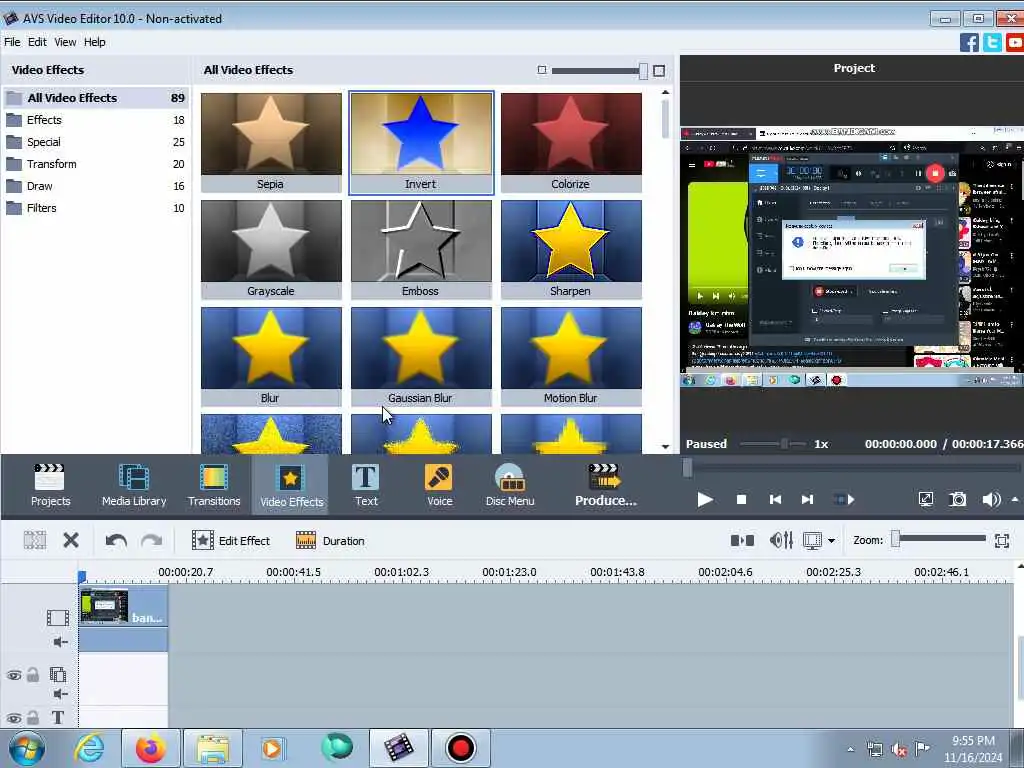Expand the timeline display options dropdown arrow
1024x768 pixels.
pos(831,541)
